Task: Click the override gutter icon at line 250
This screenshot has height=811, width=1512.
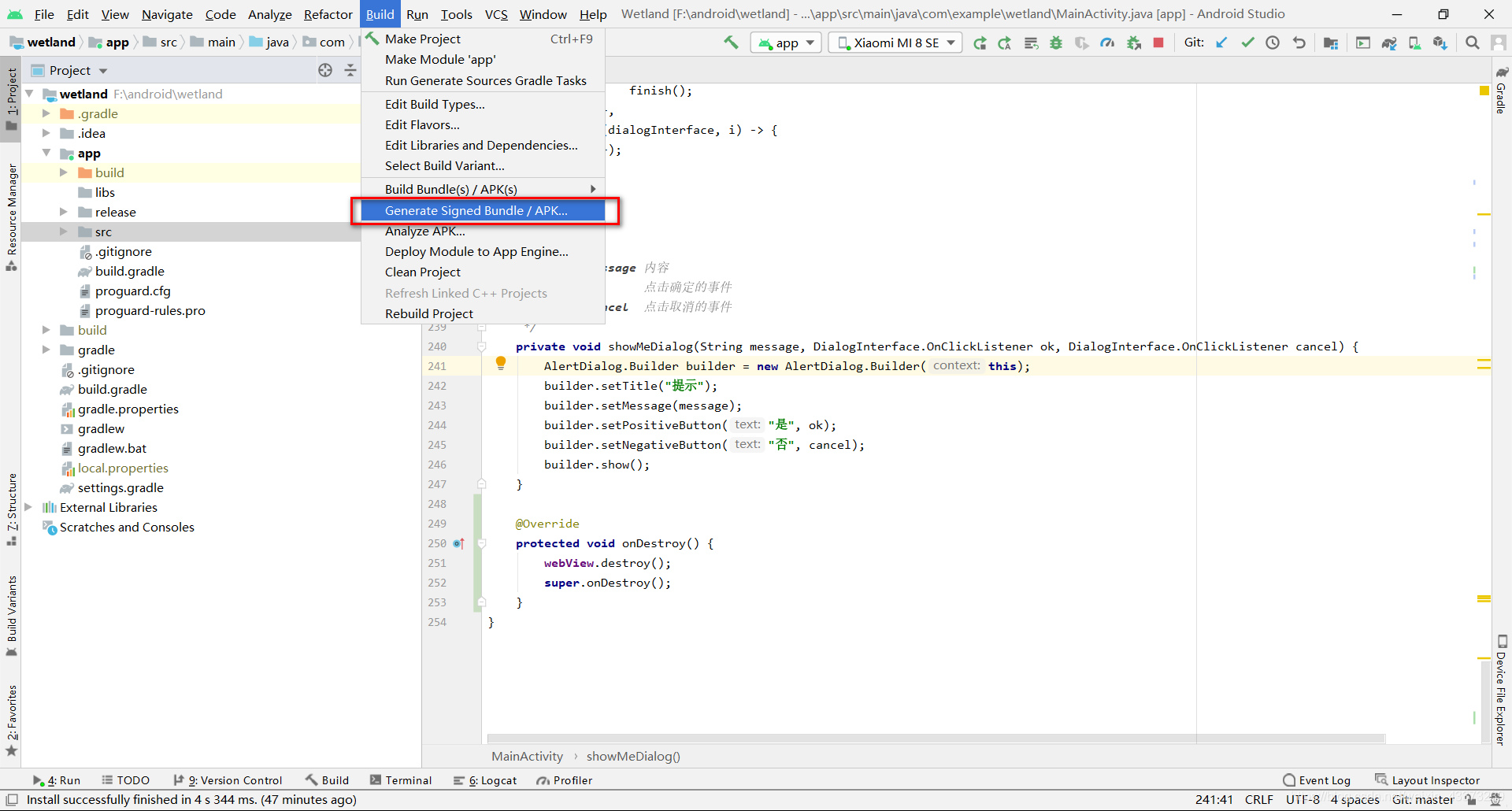Action: tap(459, 543)
